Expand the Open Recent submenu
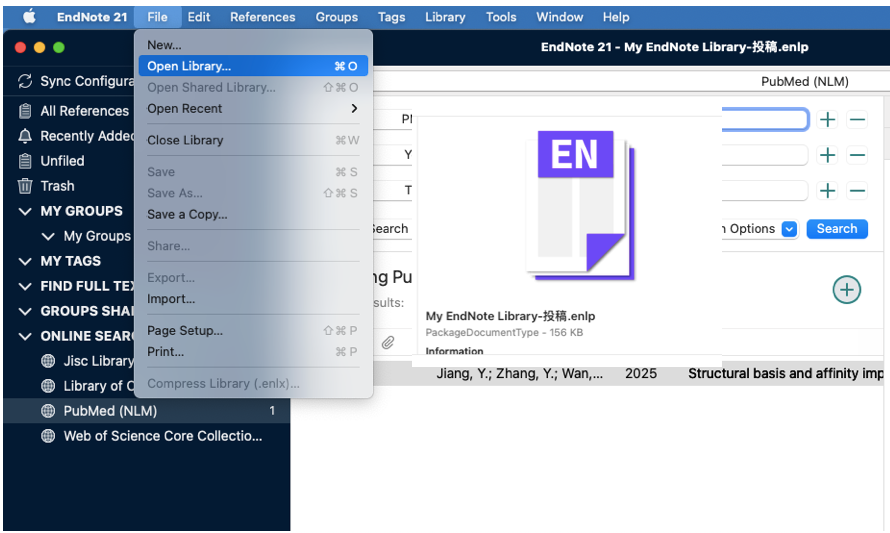Image resolution: width=890 pixels, height=533 pixels. click(x=353, y=109)
